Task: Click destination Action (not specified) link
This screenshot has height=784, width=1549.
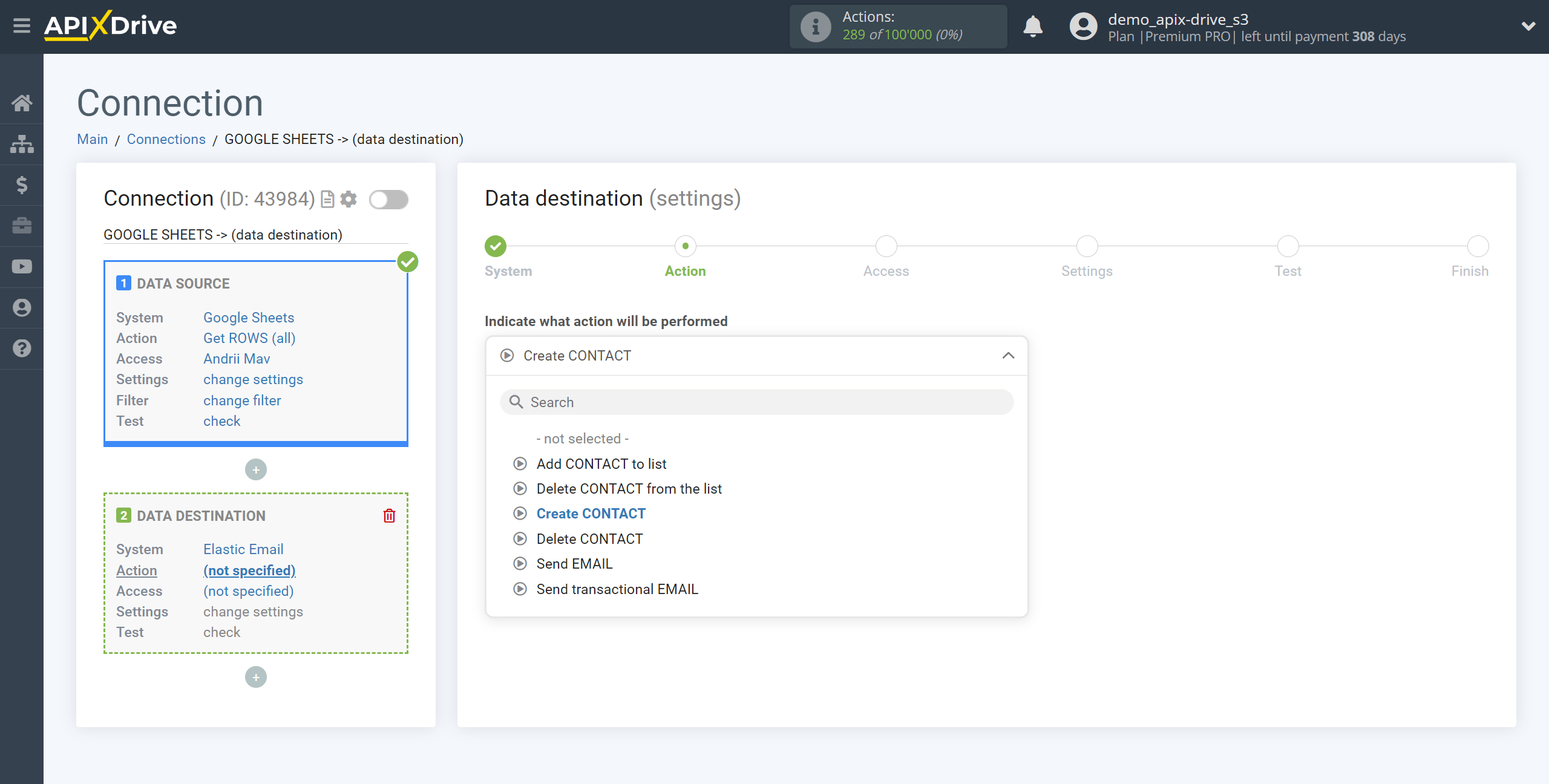Action: click(x=249, y=570)
